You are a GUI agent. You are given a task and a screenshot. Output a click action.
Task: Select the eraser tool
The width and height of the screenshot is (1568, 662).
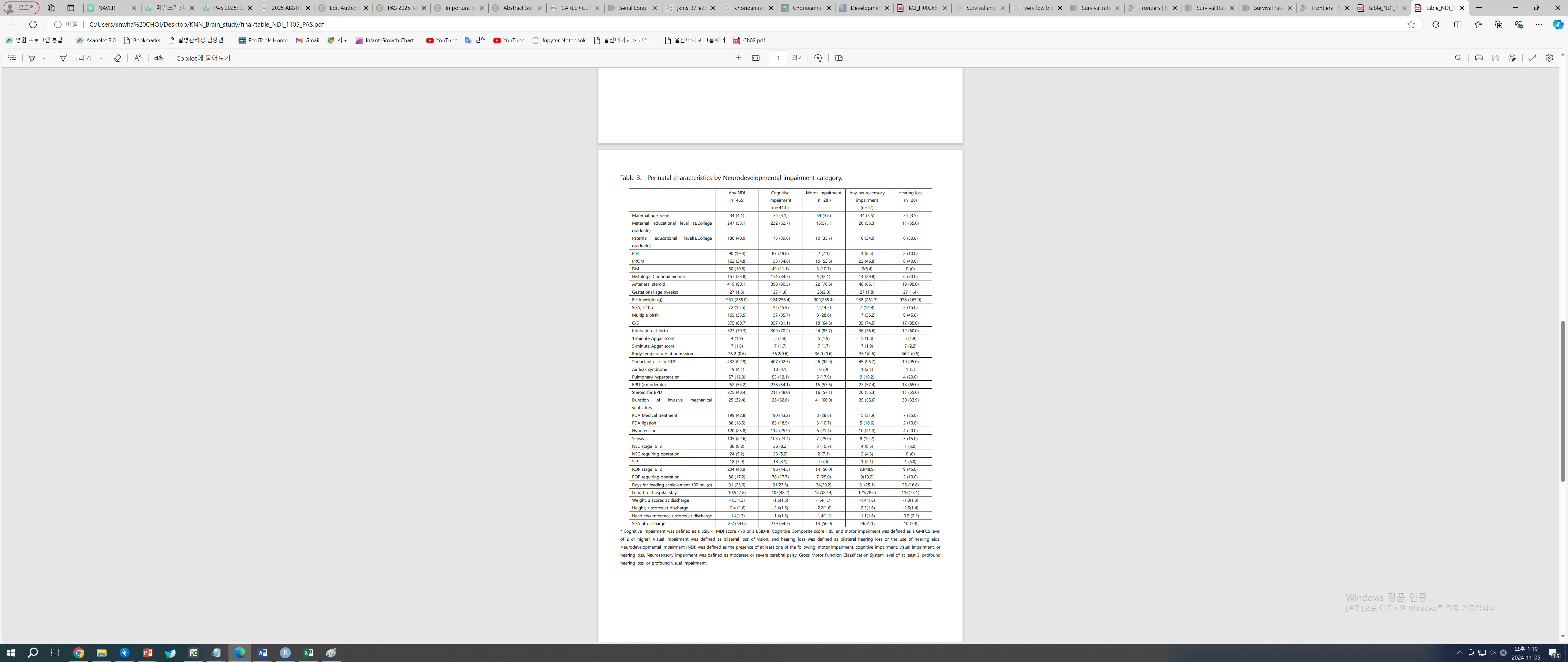(x=117, y=58)
